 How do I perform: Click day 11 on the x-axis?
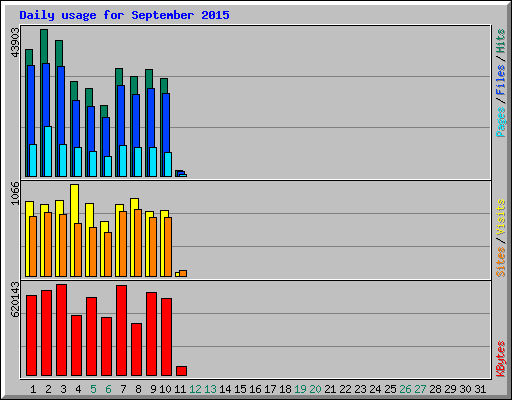pyautogui.click(x=180, y=389)
